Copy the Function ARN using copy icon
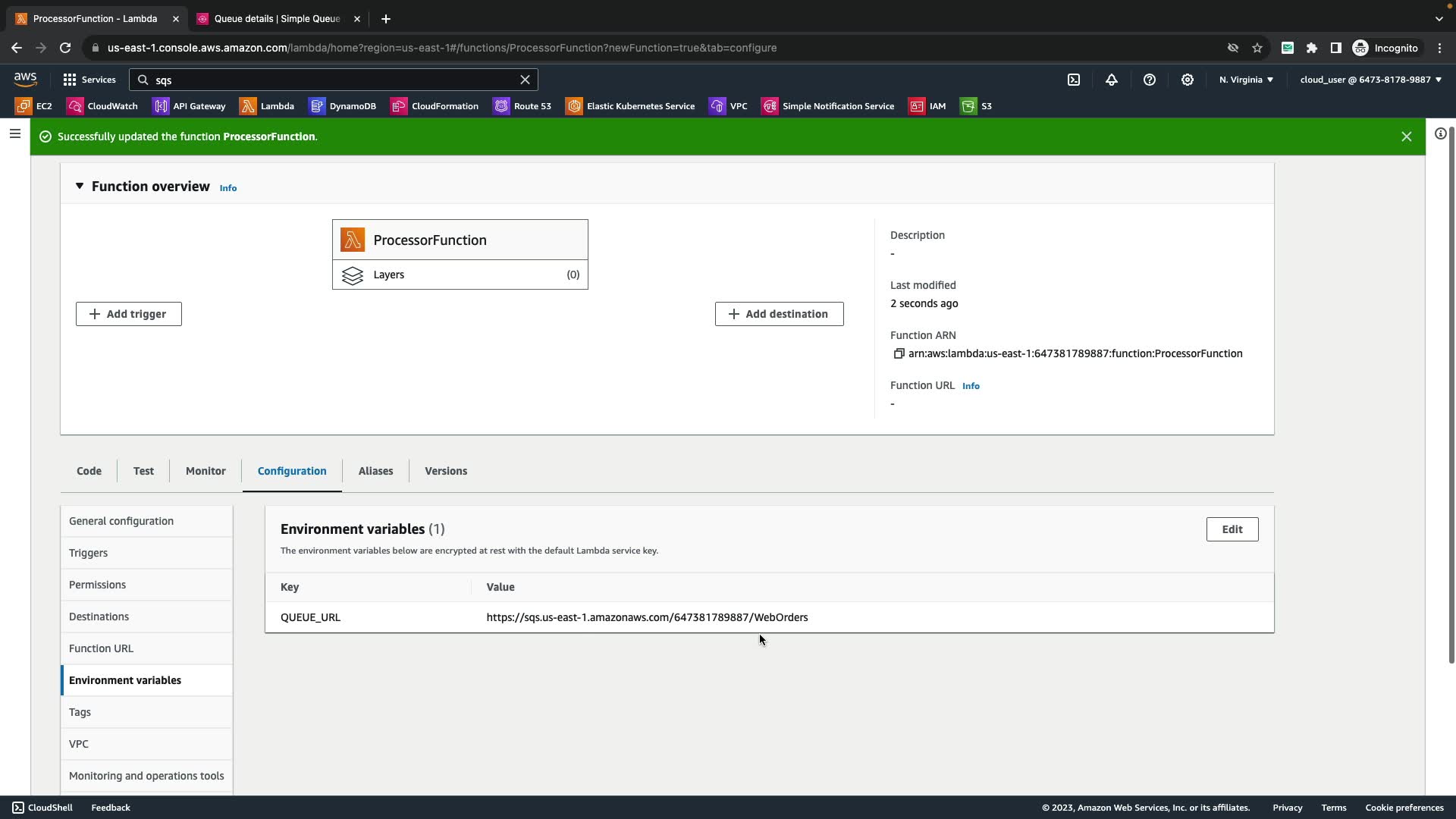 pos(899,353)
